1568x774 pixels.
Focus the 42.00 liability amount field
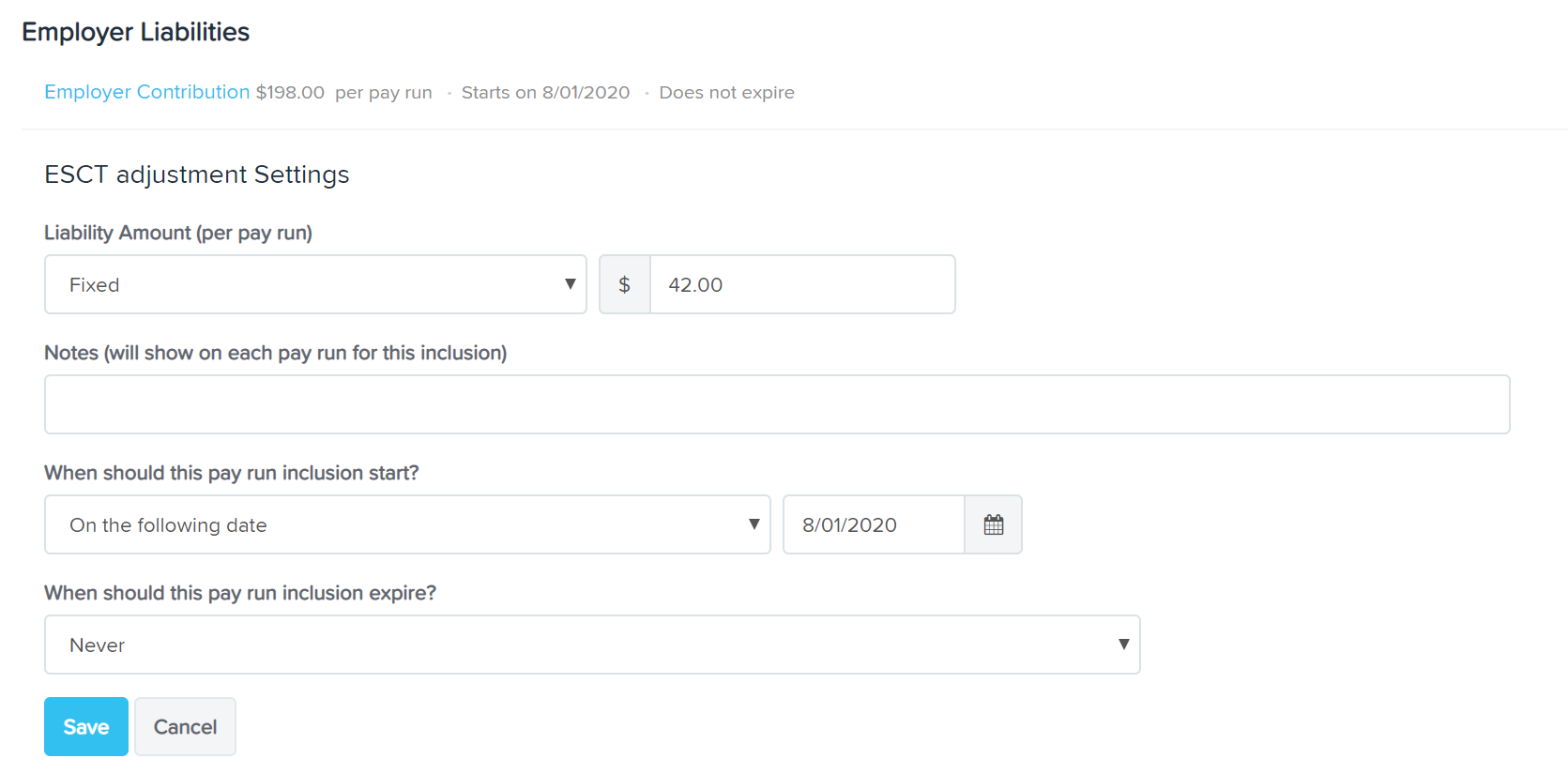click(801, 284)
